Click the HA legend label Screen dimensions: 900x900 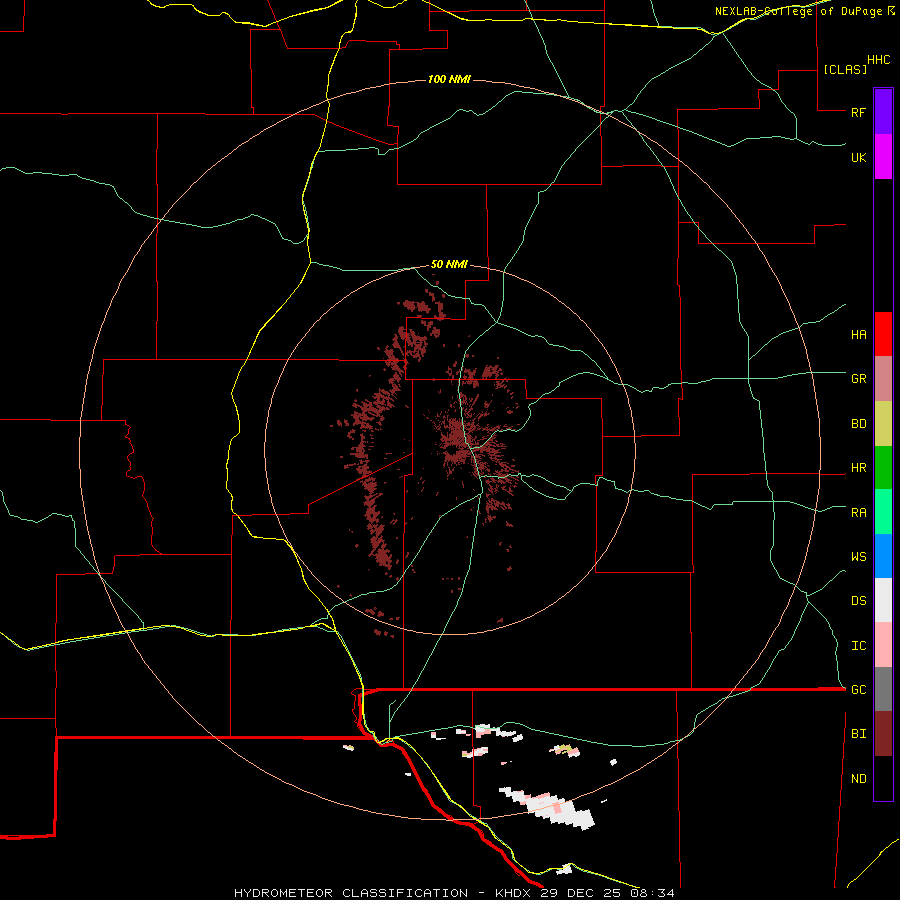tap(858, 335)
